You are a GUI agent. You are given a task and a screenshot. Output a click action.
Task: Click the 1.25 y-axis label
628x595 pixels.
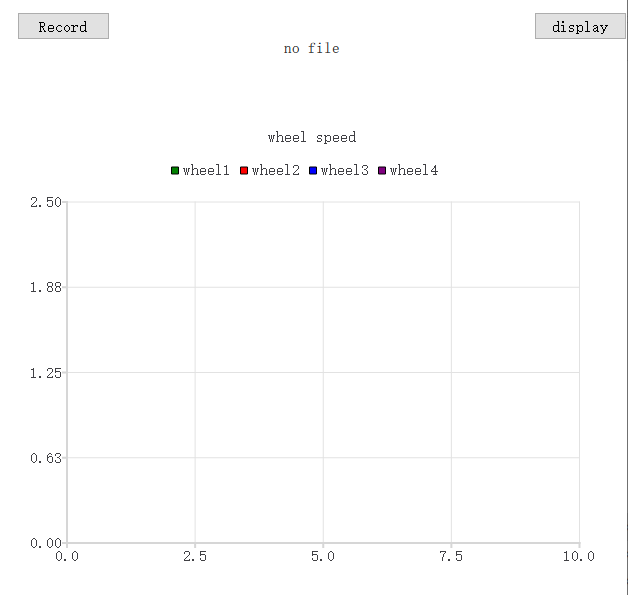click(x=46, y=373)
